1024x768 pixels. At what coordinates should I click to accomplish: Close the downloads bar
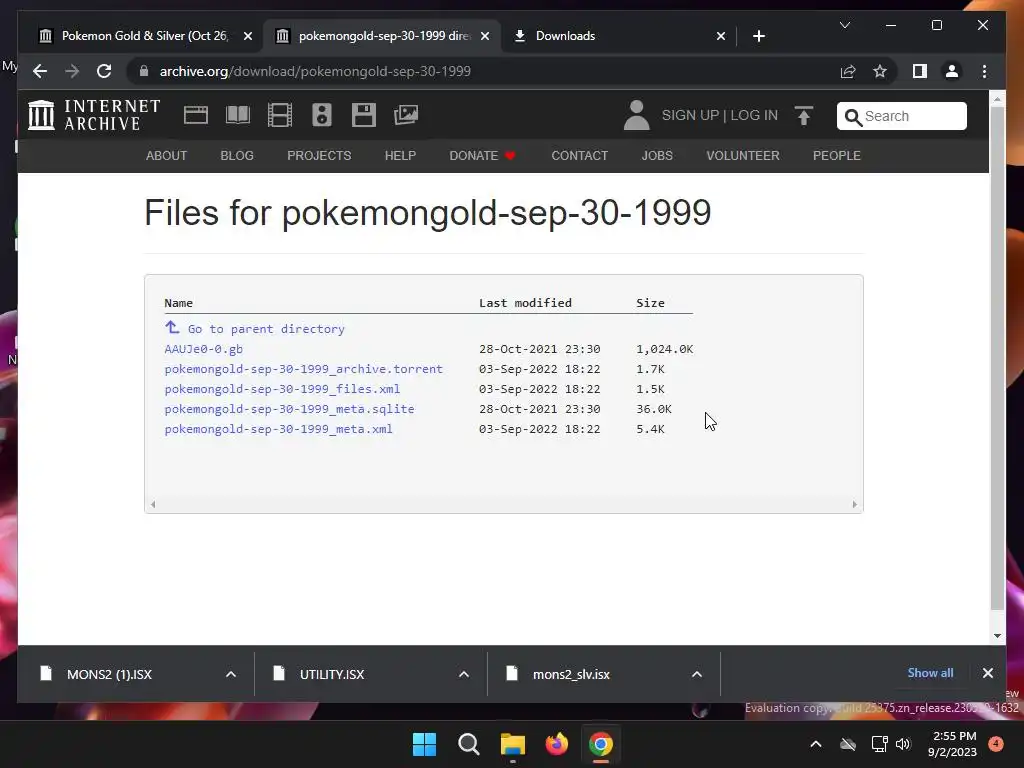tap(987, 673)
